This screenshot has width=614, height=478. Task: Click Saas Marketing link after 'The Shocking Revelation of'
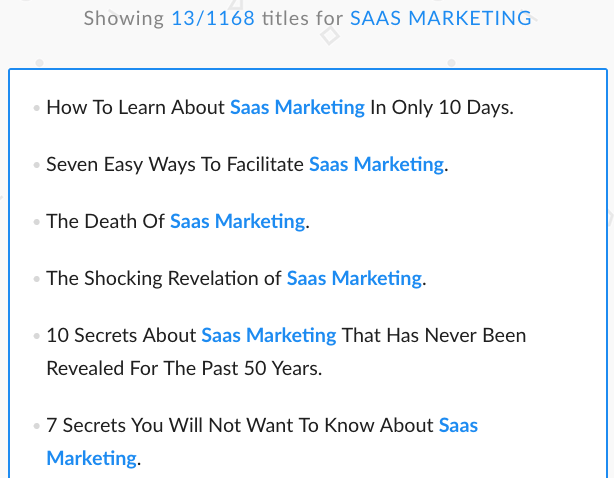click(x=354, y=278)
